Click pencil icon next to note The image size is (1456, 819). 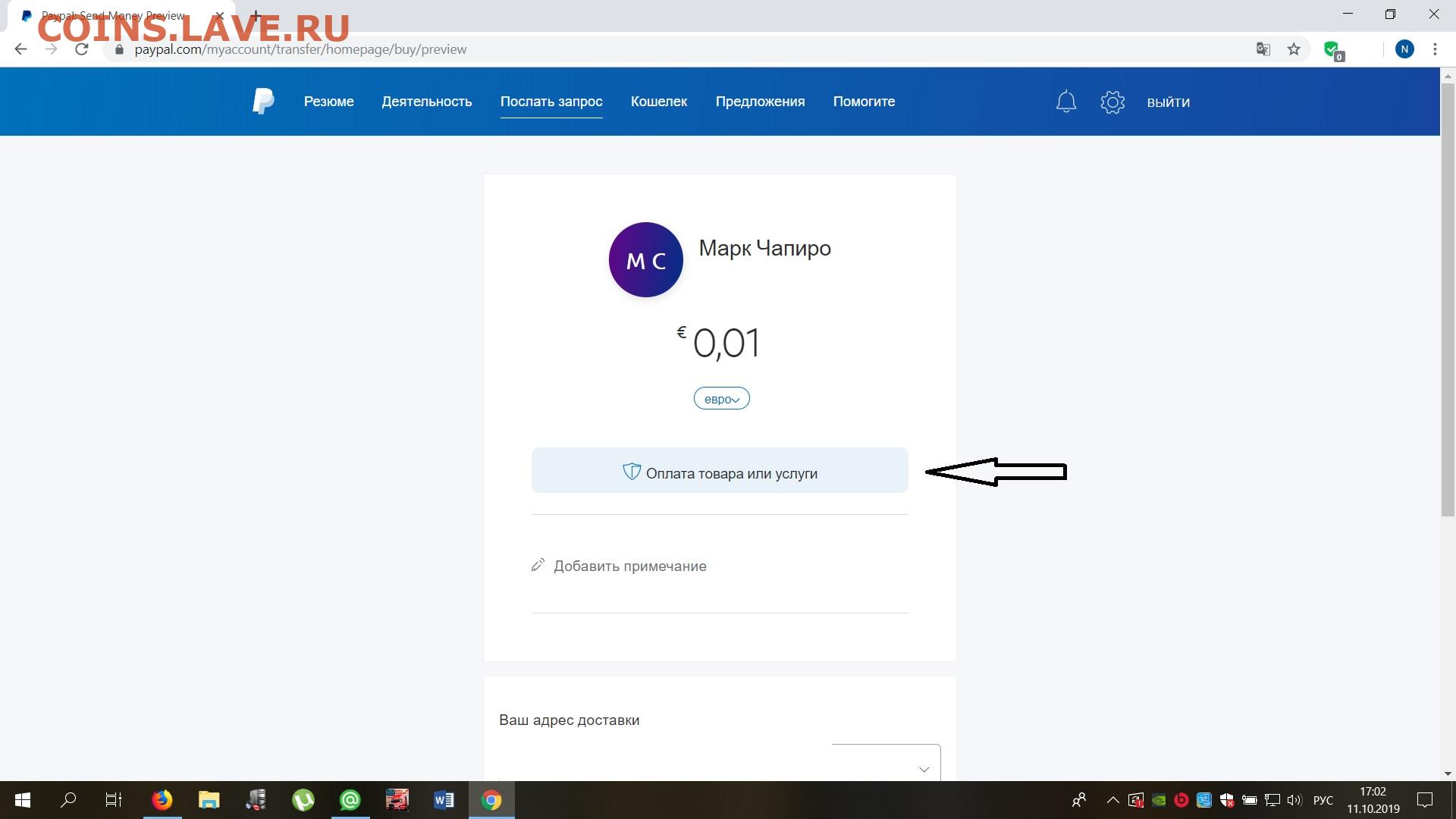point(538,565)
